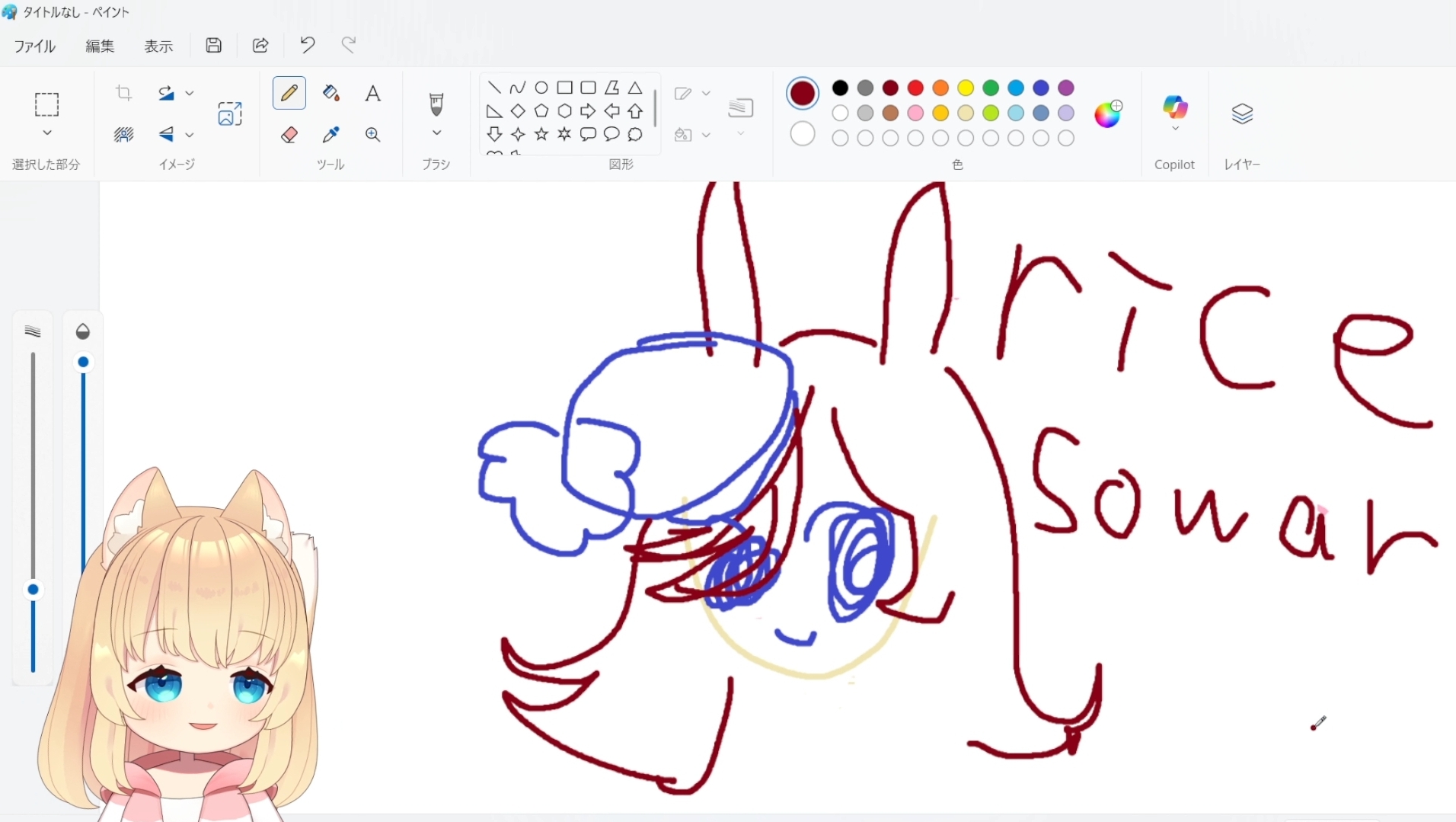Select the Pencil tool

(289, 93)
